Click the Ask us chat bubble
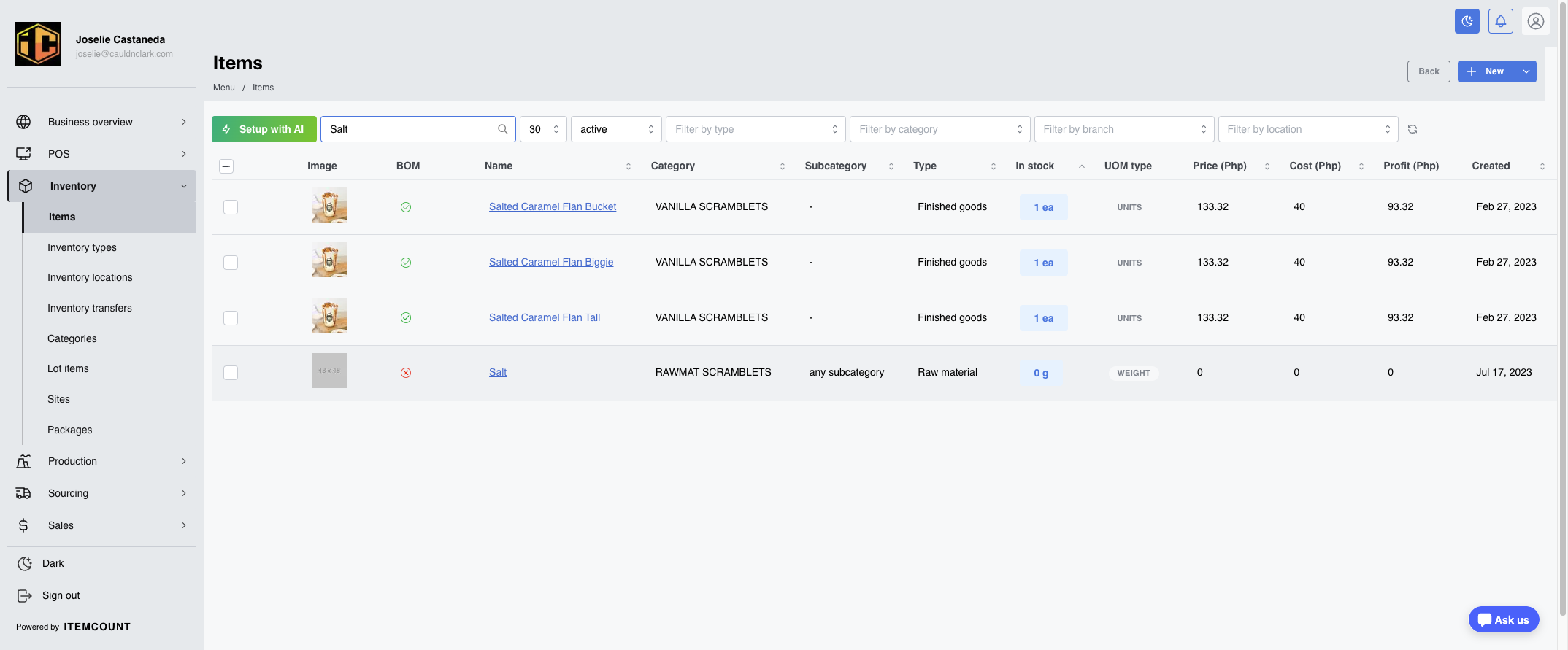The height and width of the screenshot is (650, 1568). point(1504,619)
